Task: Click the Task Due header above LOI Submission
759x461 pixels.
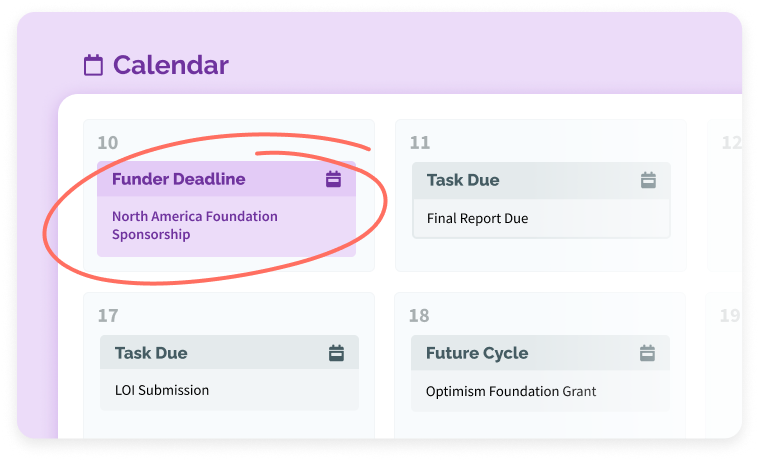Action: (151, 353)
